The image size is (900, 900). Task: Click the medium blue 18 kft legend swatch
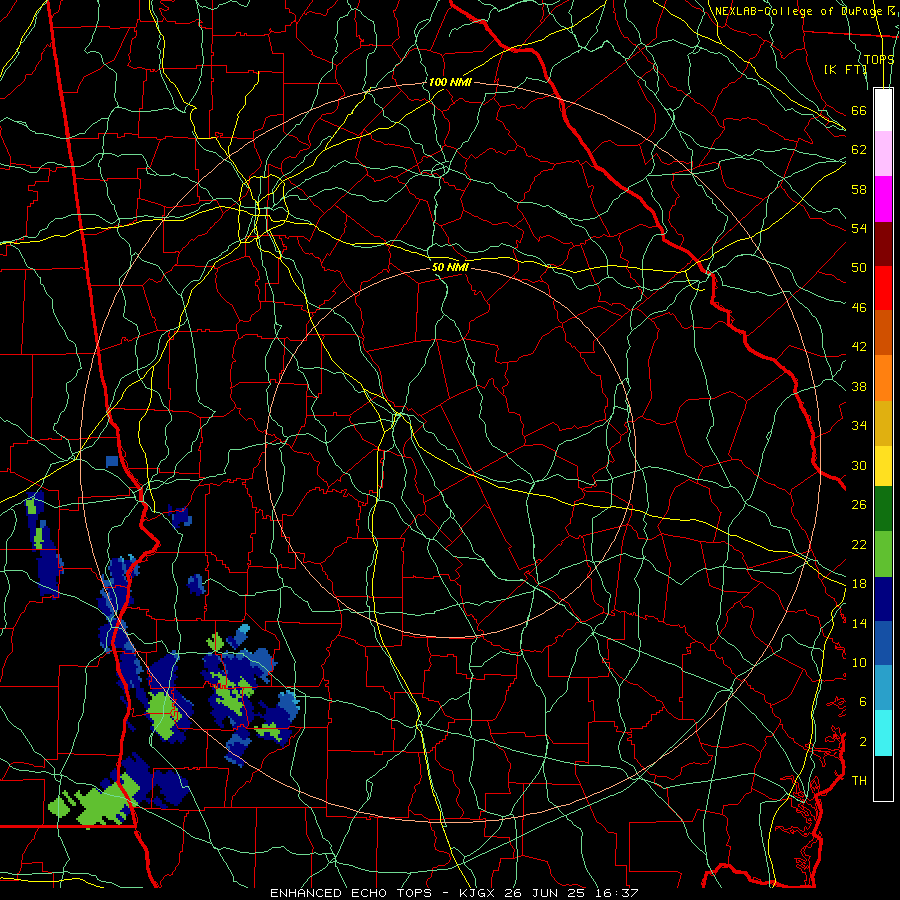tap(883, 643)
